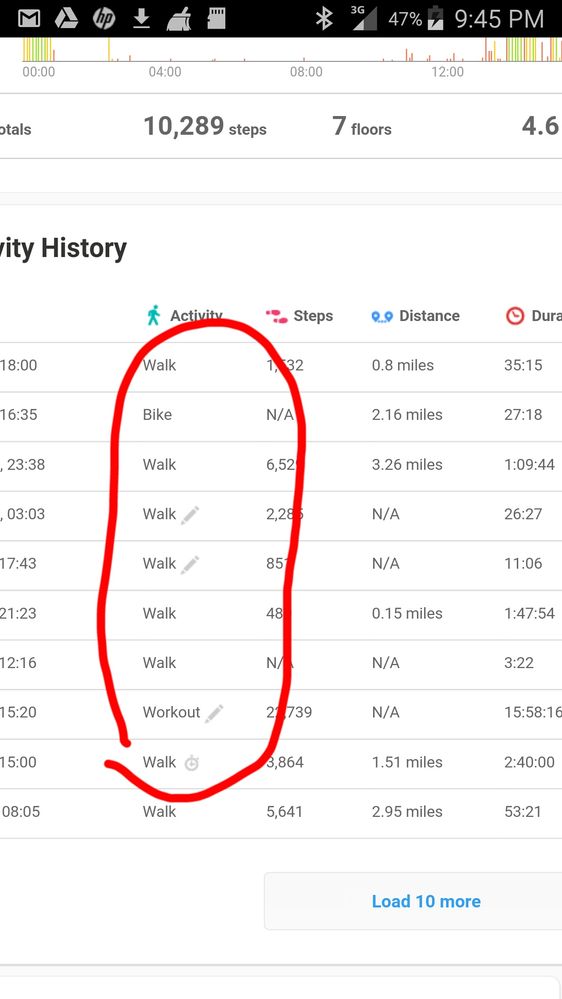Edit the 03:03 Walk entry pencil
Viewport: 562px width, 999px height.
(x=190, y=514)
